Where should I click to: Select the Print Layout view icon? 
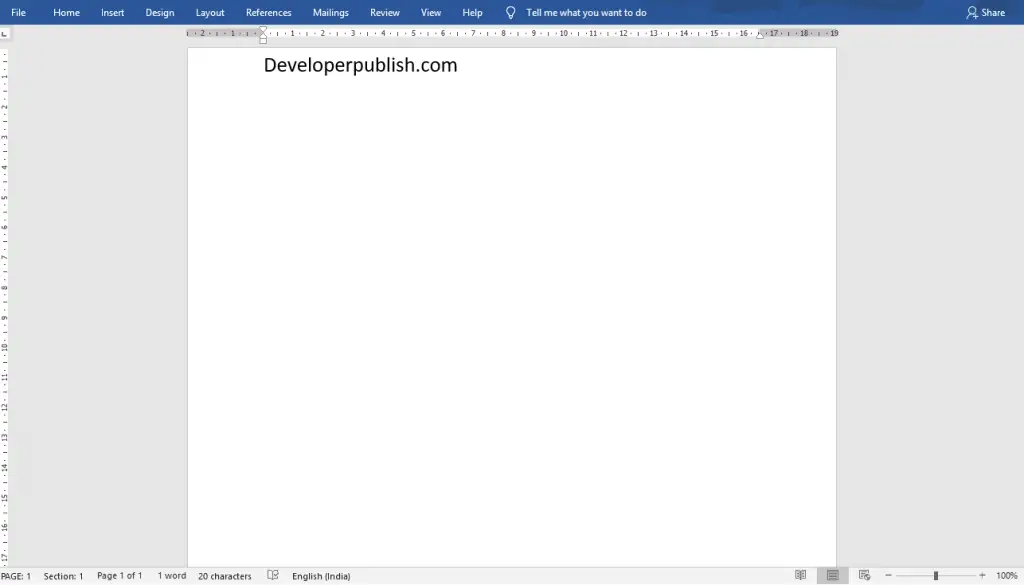coord(833,575)
